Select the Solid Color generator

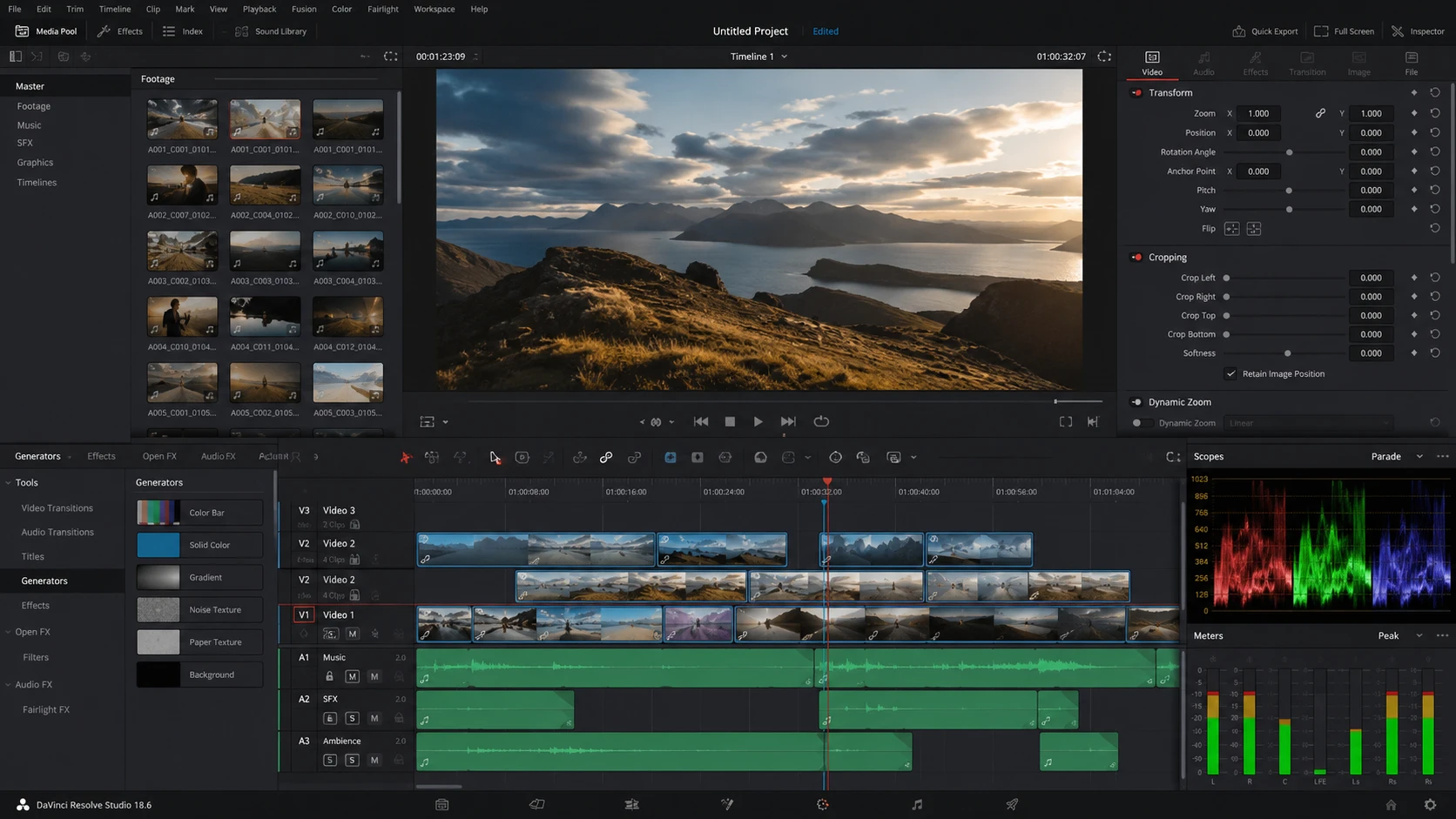coord(199,545)
